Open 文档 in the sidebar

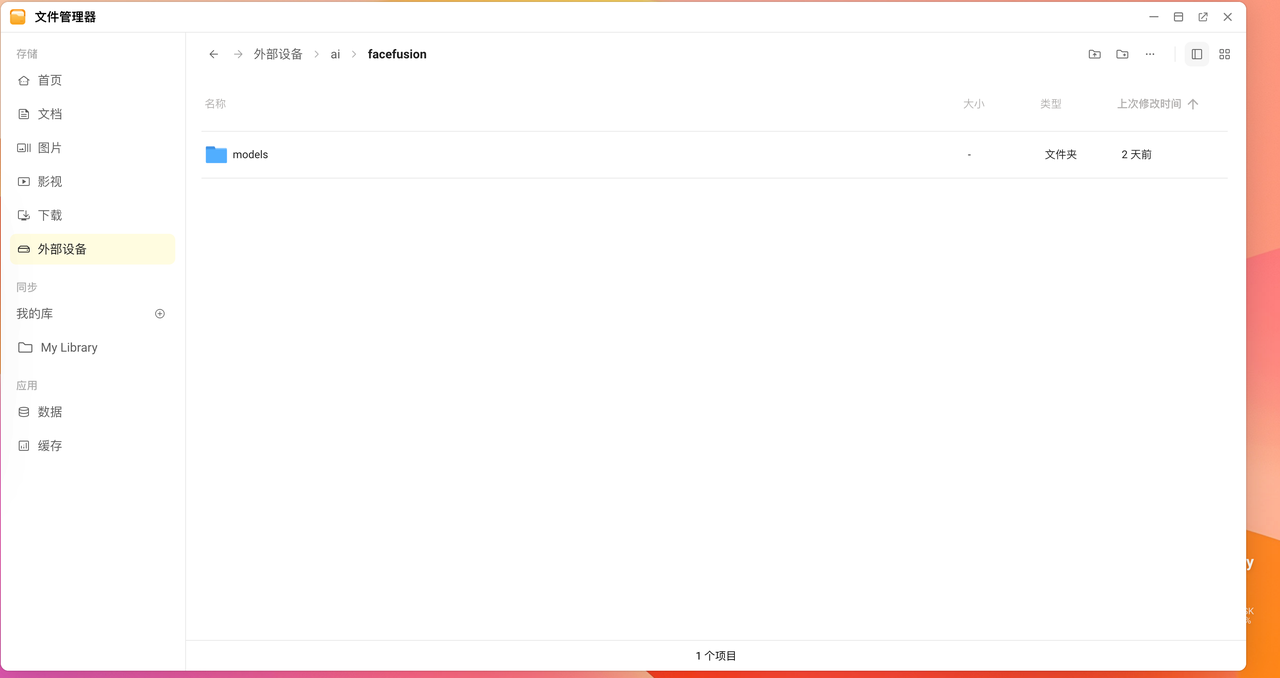[x=50, y=114]
